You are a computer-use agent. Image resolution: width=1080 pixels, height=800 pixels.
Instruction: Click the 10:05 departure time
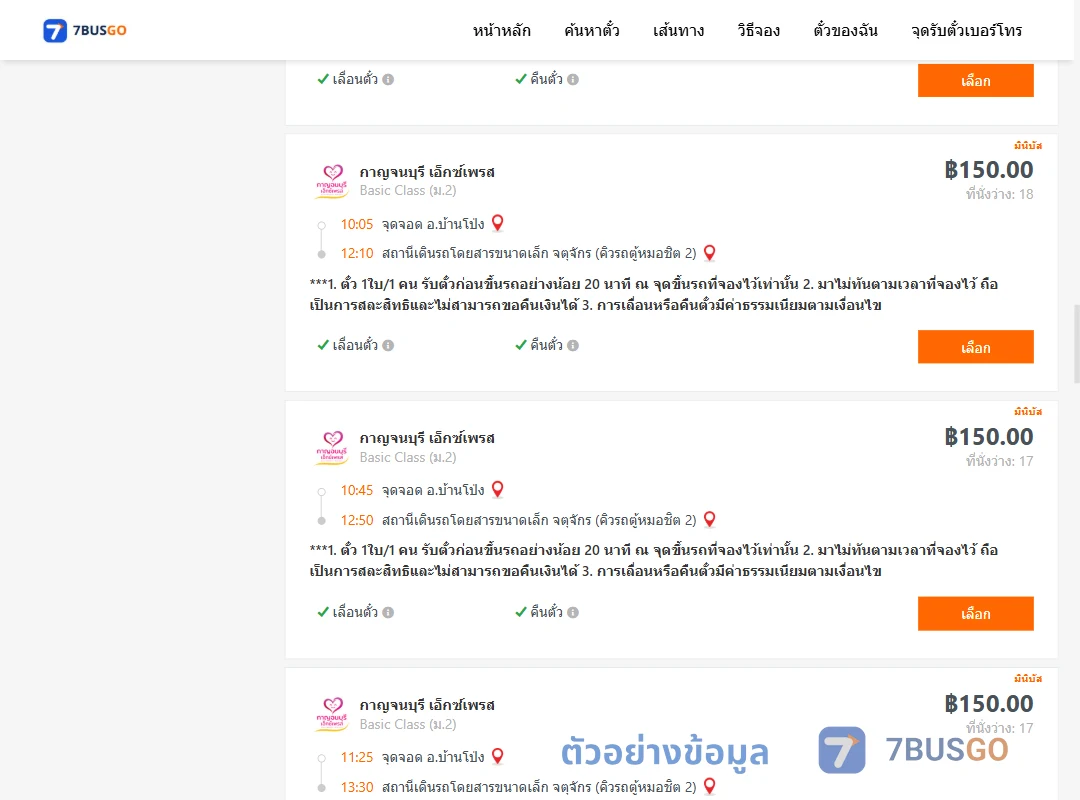click(357, 224)
